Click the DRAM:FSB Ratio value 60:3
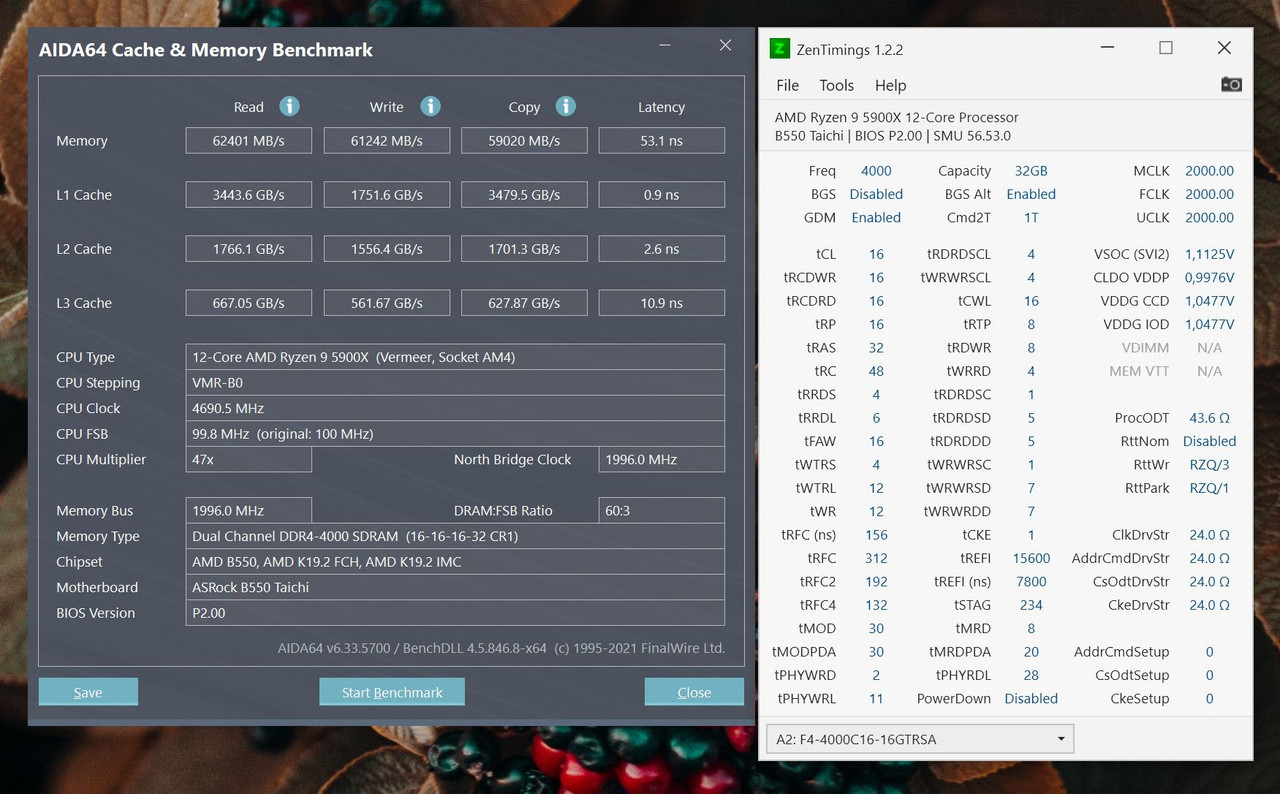 pyautogui.click(x=662, y=510)
